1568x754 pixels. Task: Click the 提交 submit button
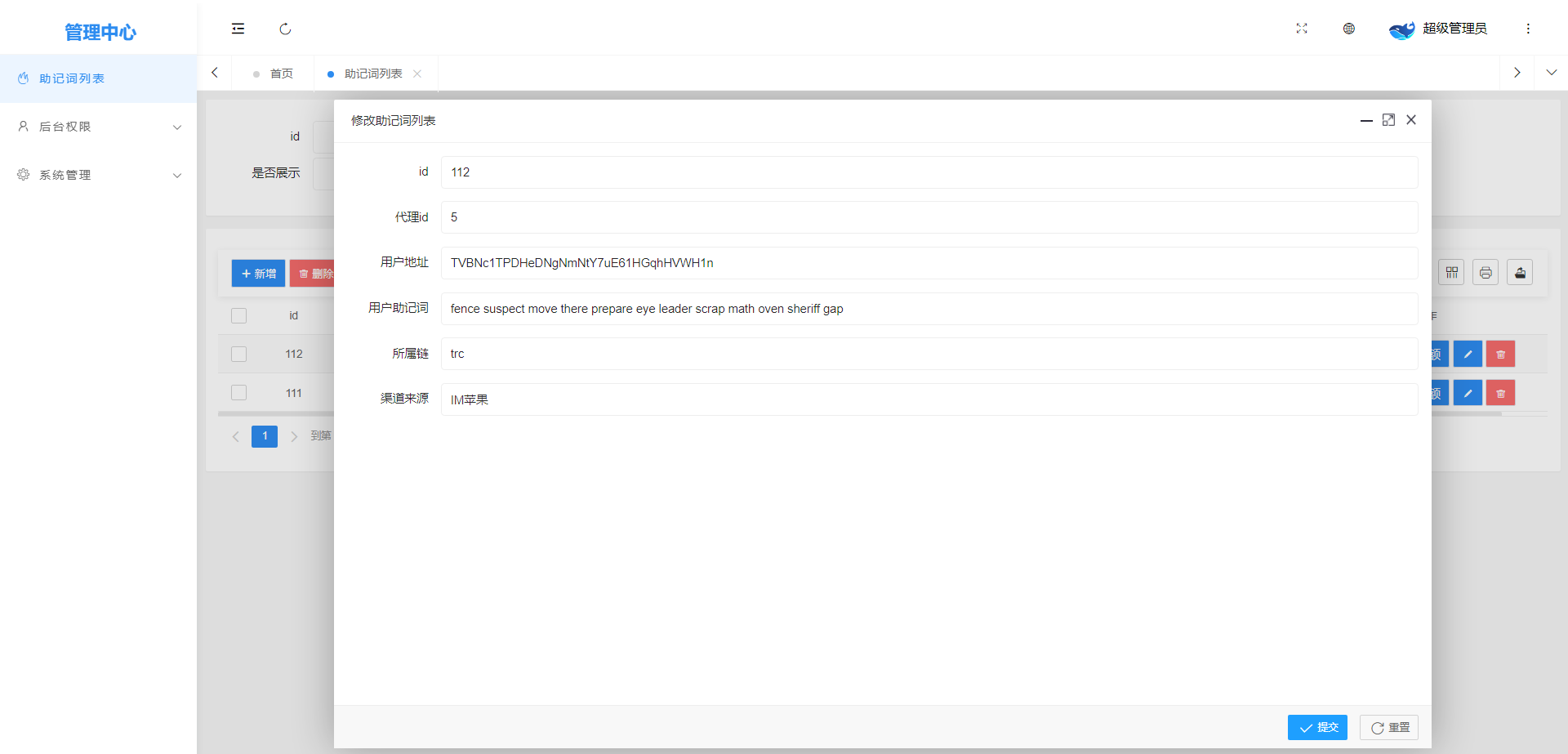click(x=1317, y=727)
